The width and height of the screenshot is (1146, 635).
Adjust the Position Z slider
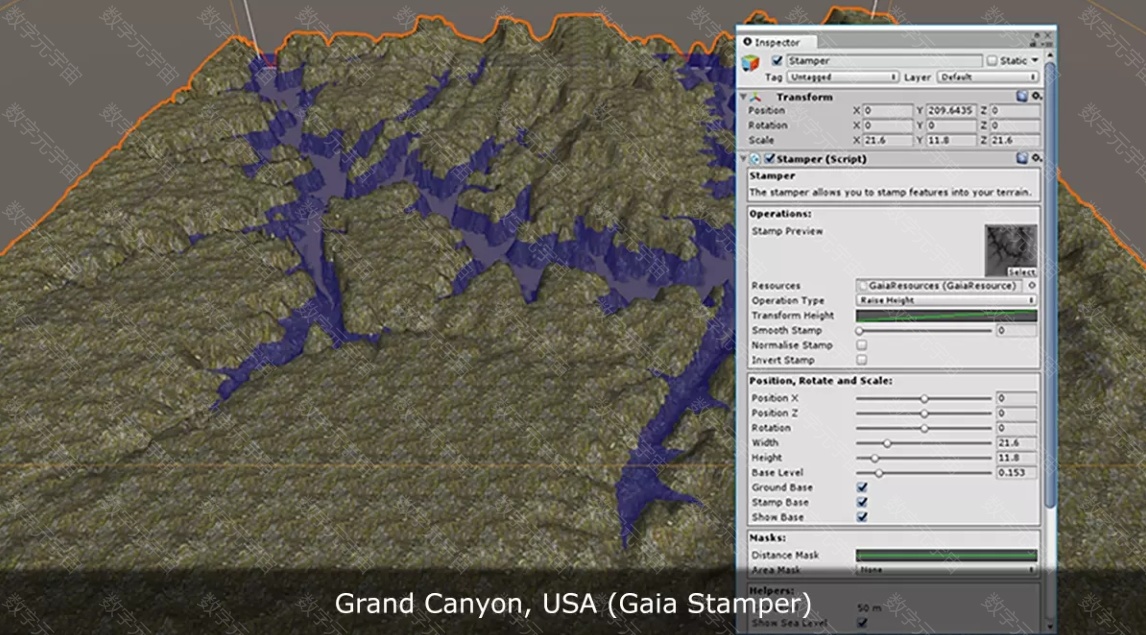coord(925,413)
